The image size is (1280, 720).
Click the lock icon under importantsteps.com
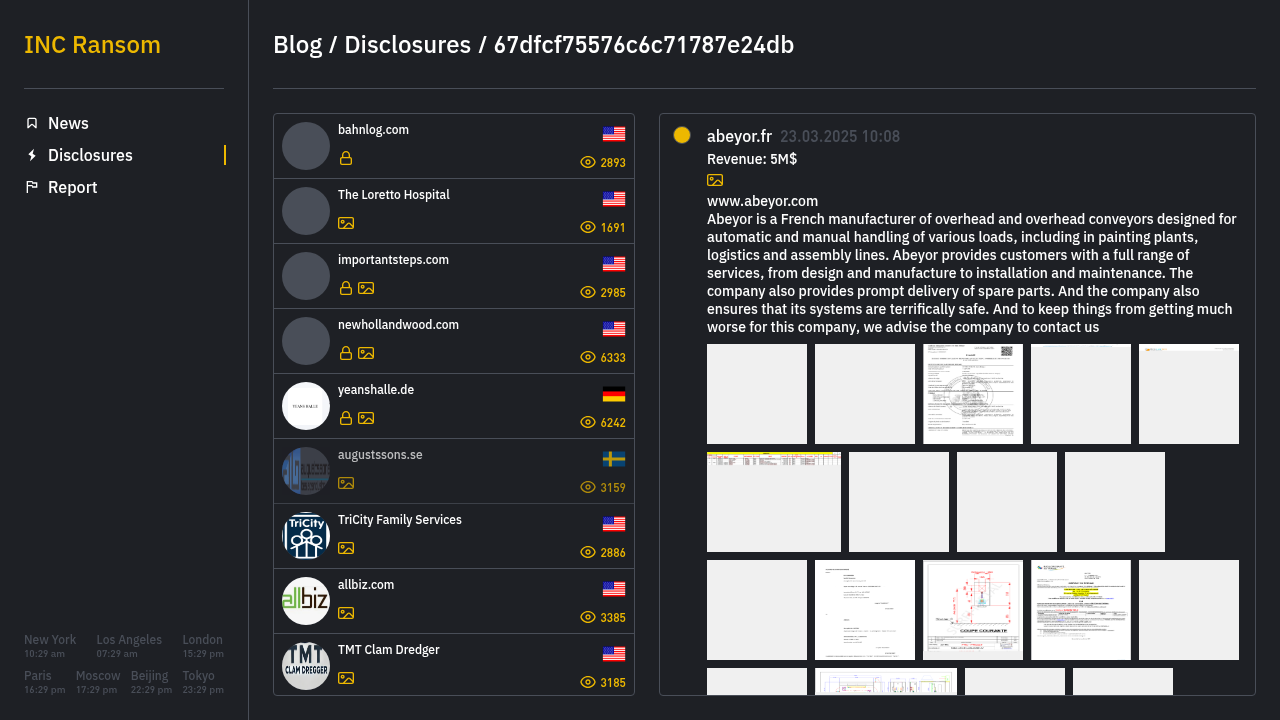[346, 288]
